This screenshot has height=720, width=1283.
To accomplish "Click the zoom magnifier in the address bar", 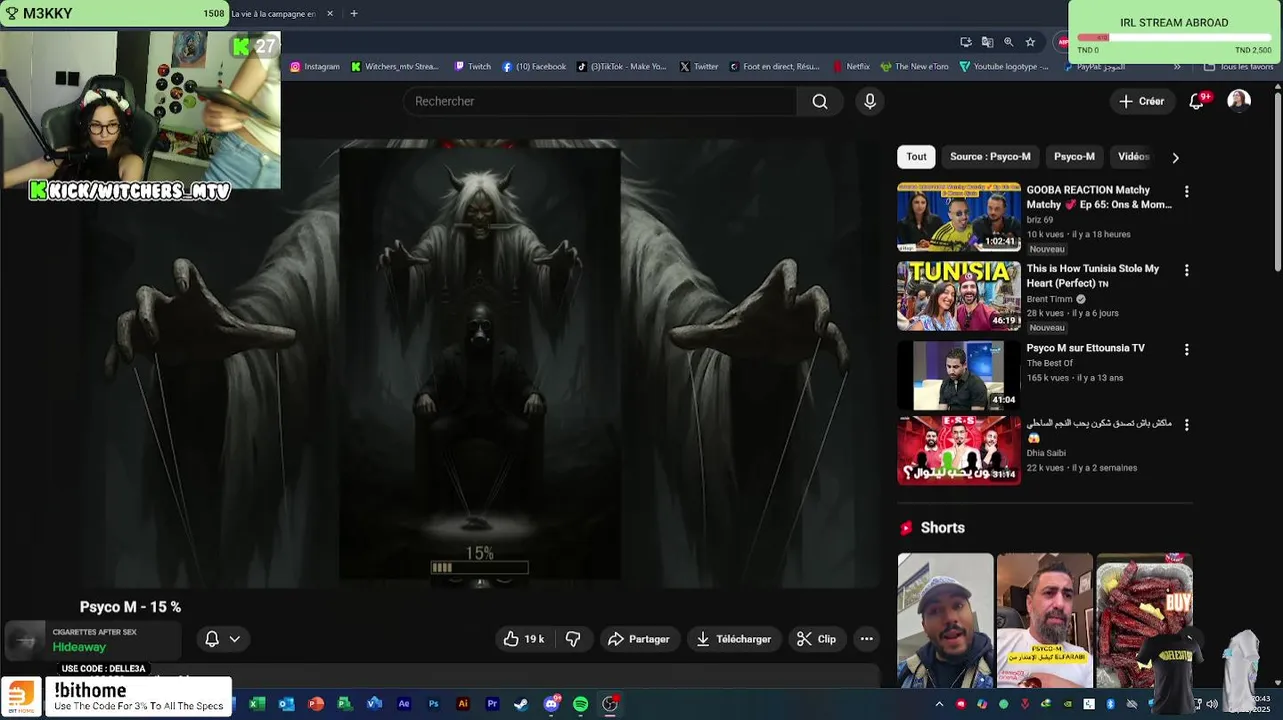I will (x=1008, y=42).
